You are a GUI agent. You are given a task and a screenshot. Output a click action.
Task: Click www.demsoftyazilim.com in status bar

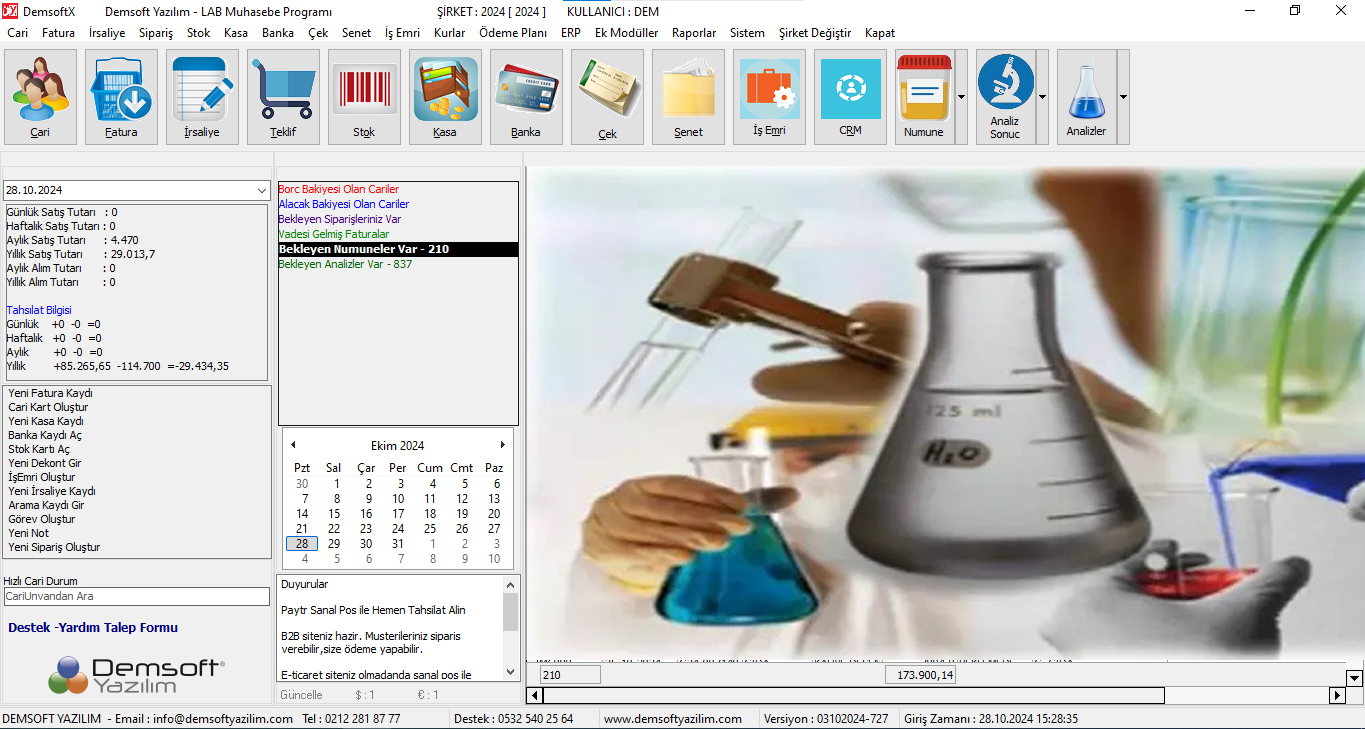673,718
